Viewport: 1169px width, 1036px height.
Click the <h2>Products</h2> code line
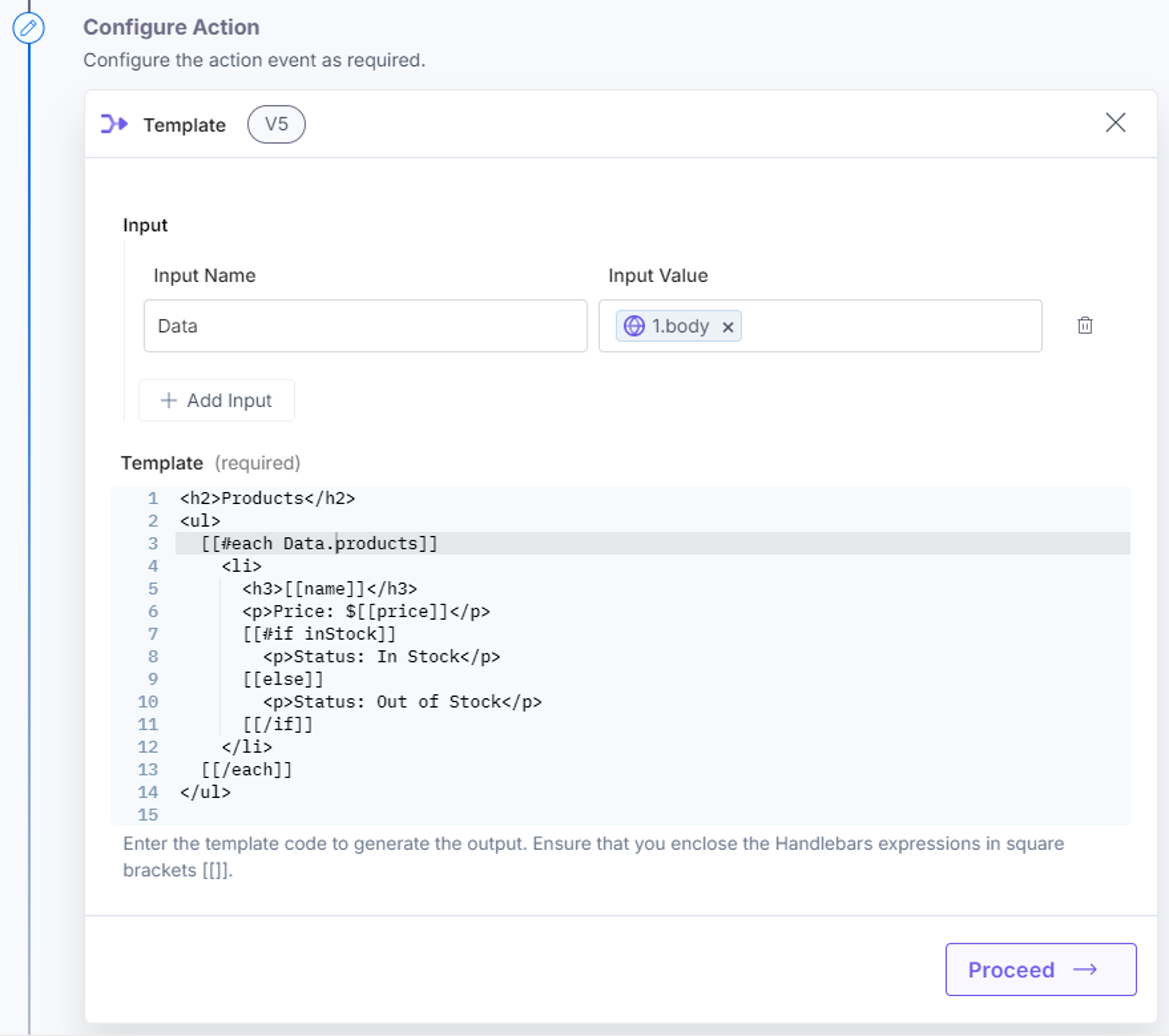267,498
